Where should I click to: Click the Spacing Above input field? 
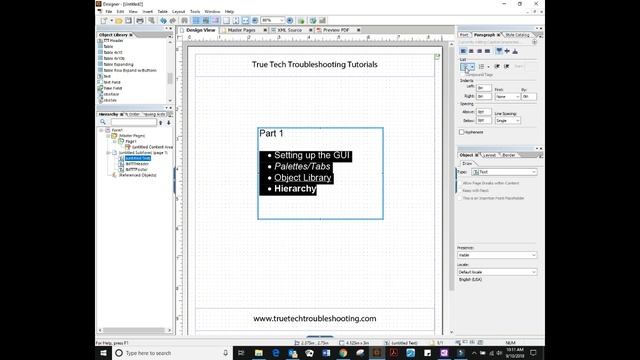point(484,112)
